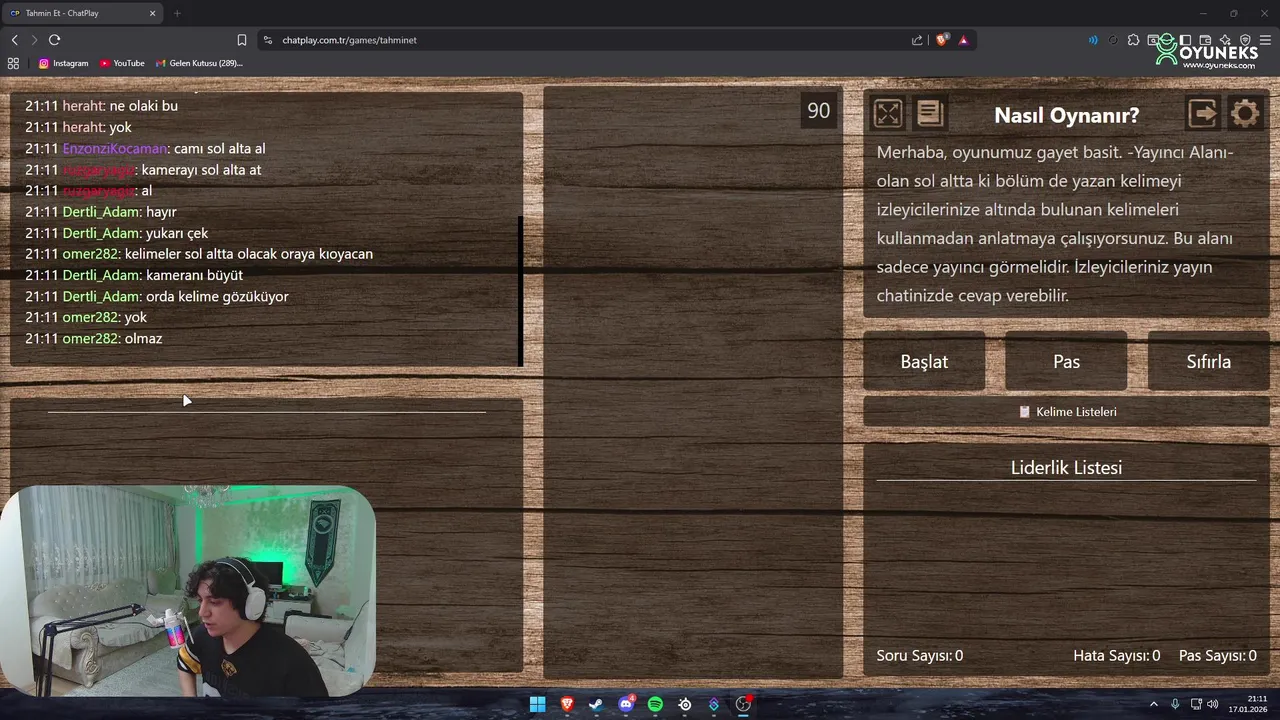
Task: Click the Başlat button
Action: (924, 361)
